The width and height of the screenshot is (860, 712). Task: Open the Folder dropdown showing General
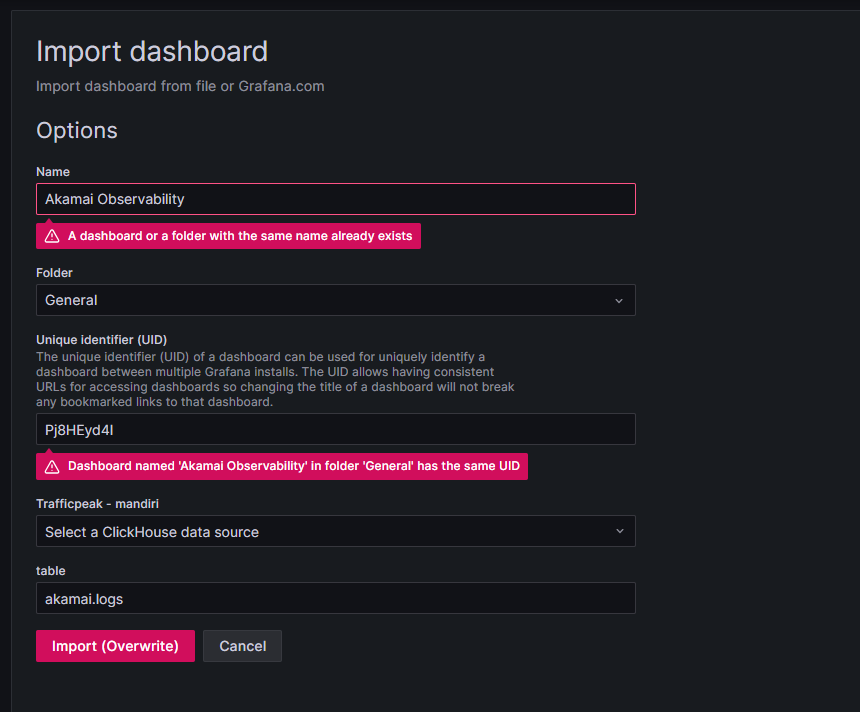(x=336, y=300)
